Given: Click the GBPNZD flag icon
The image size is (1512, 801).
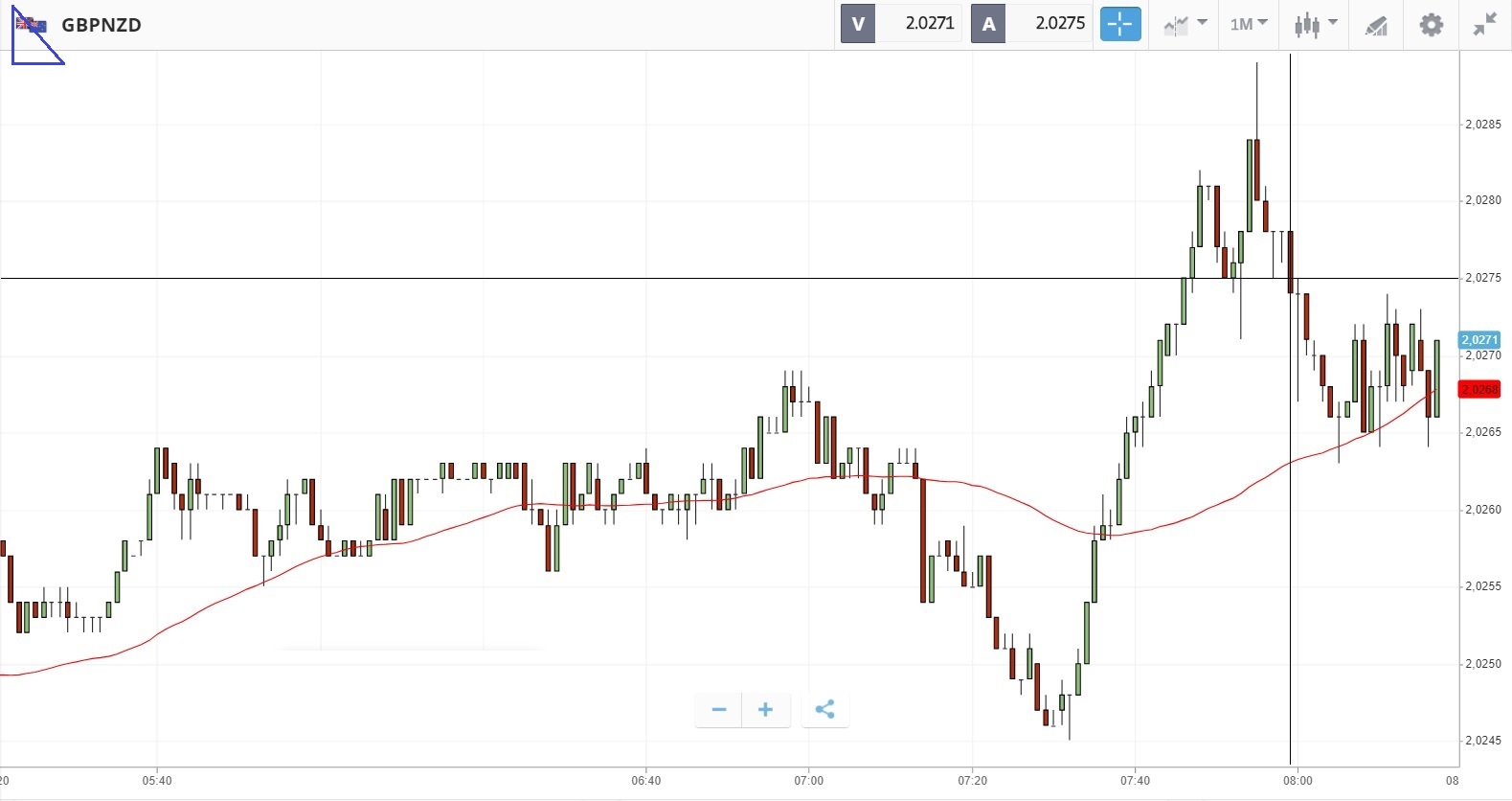Looking at the screenshot, I should pyautogui.click(x=32, y=26).
